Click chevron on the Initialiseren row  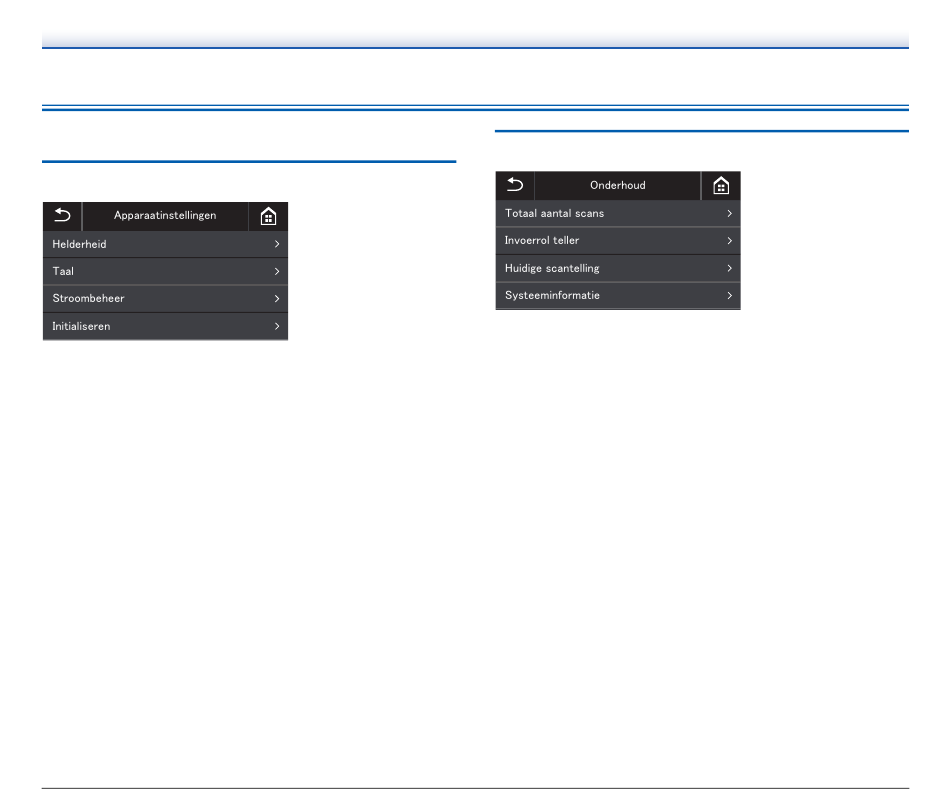[x=277, y=327]
